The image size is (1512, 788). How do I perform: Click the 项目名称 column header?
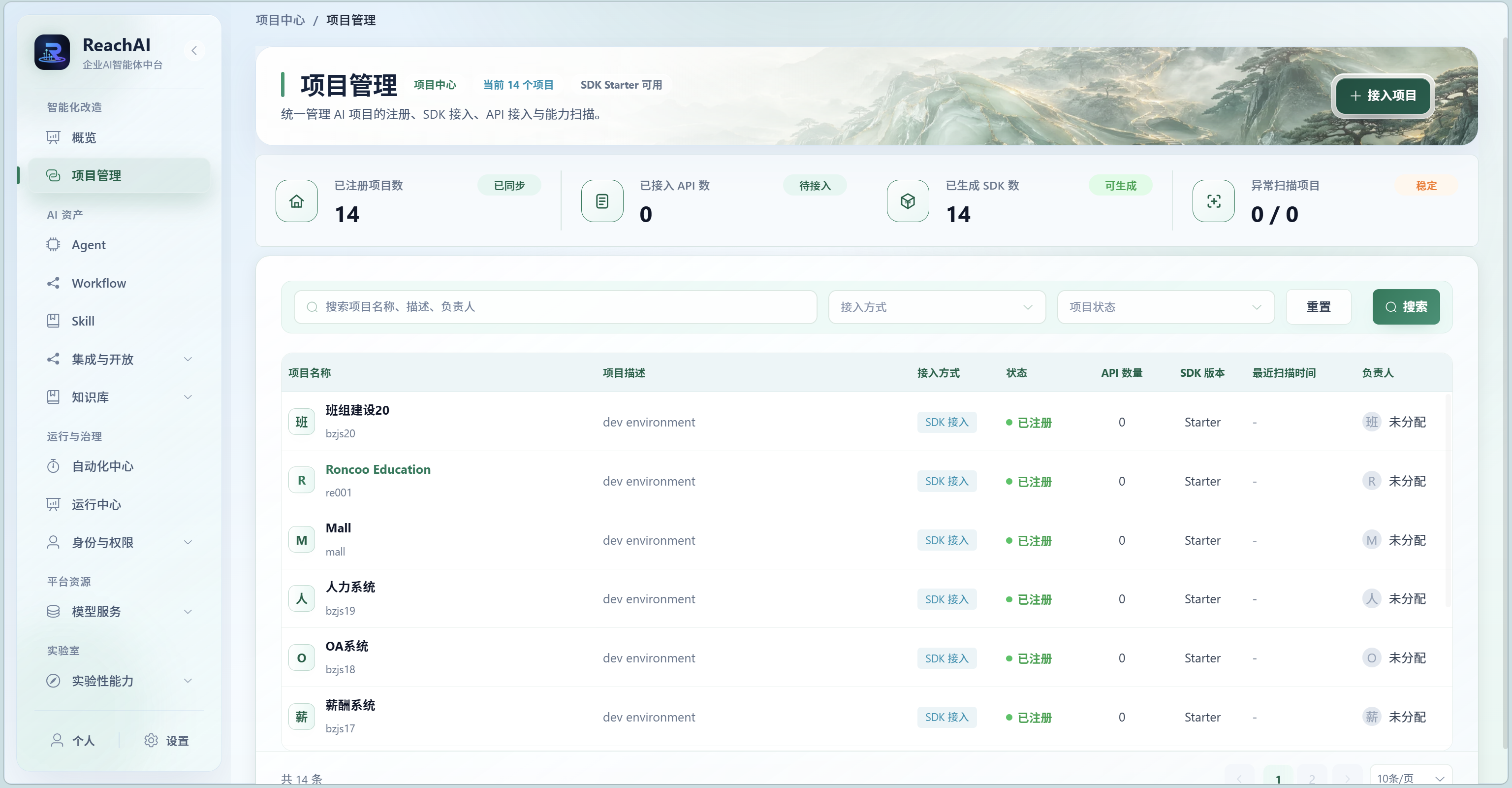pos(309,373)
